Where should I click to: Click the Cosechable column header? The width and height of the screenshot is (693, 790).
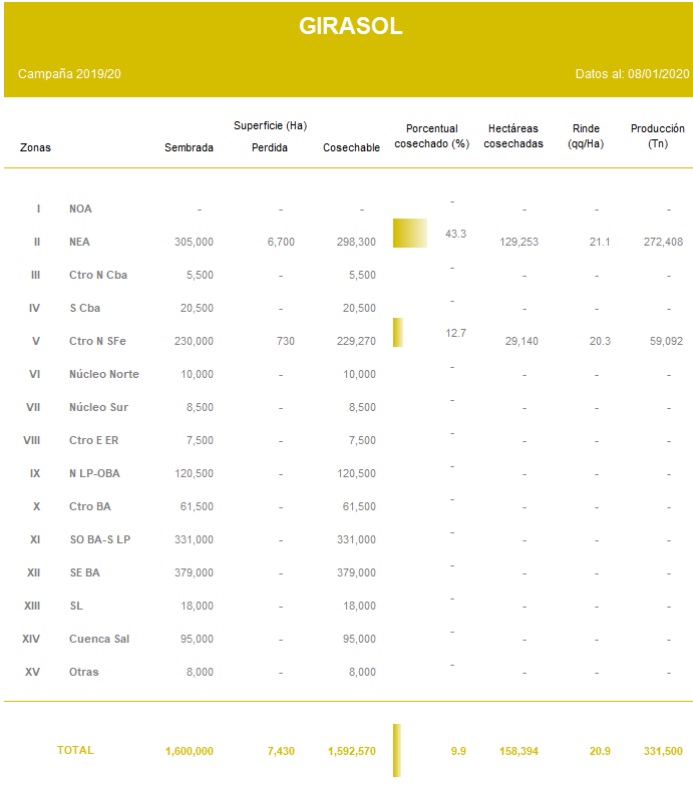tap(351, 148)
